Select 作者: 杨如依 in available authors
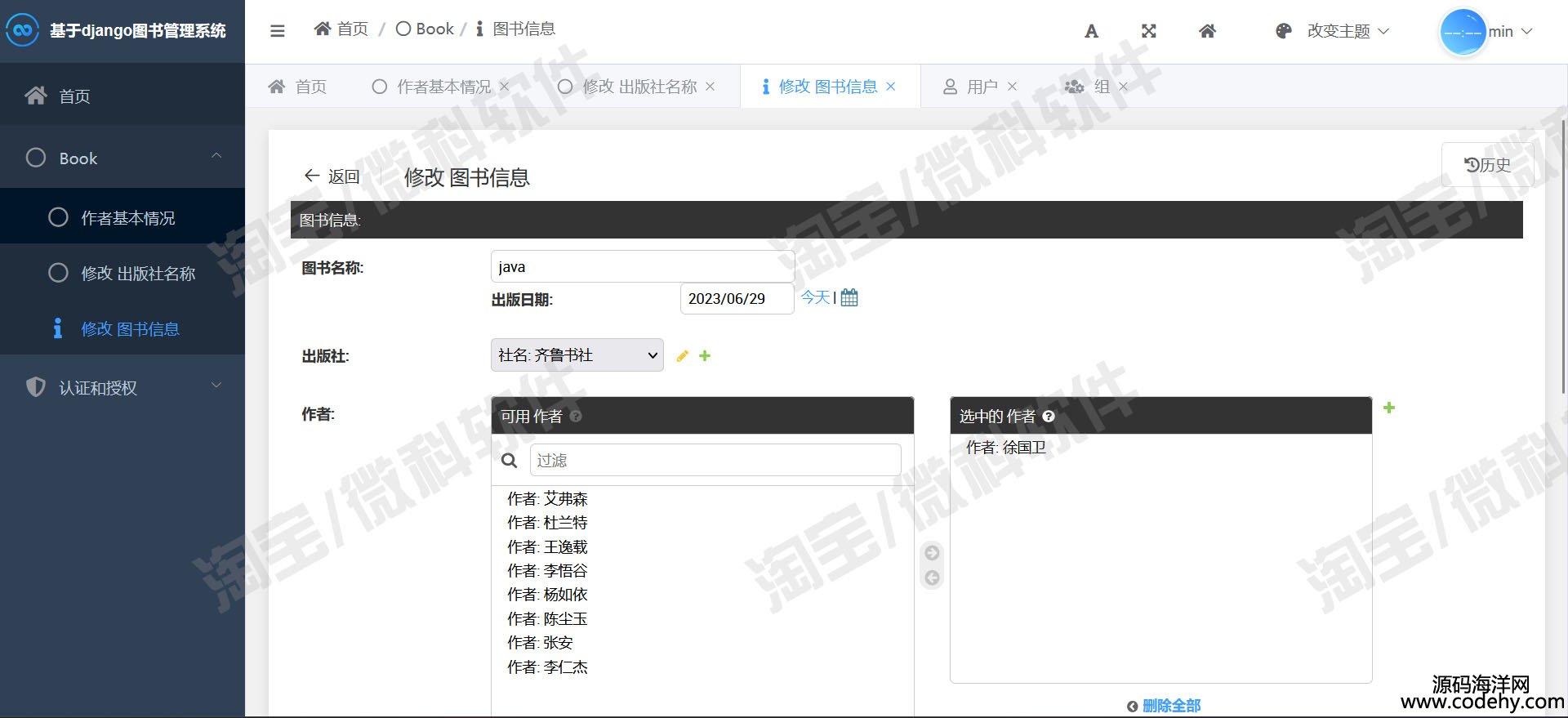 pyautogui.click(x=547, y=595)
